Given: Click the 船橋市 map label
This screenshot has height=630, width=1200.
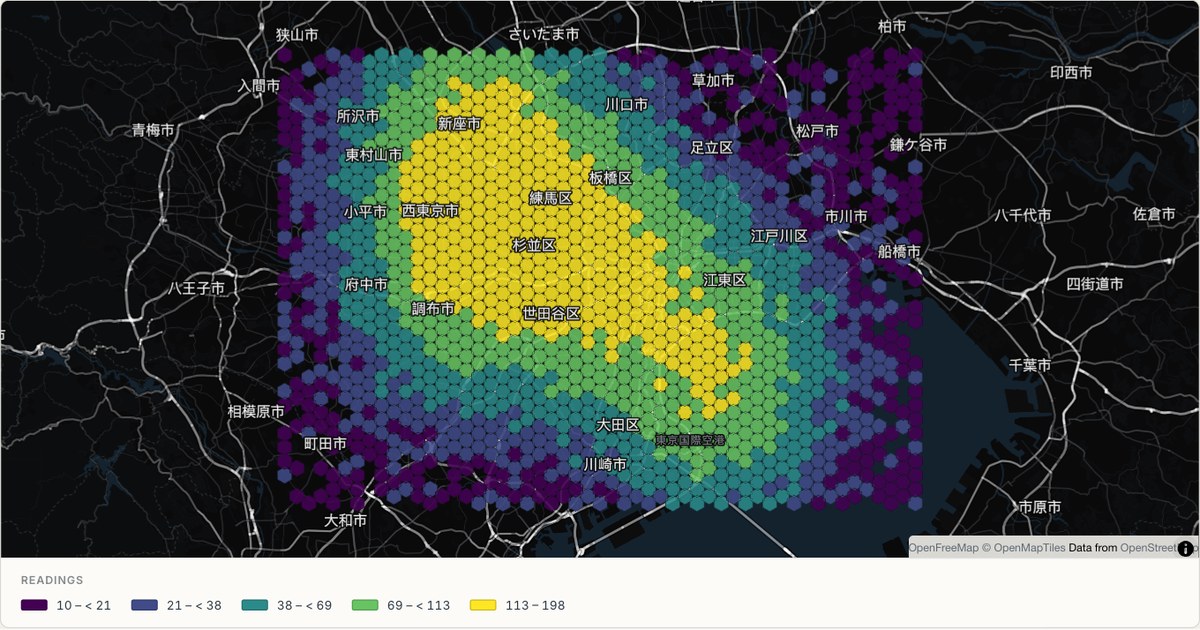Looking at the screenshot, I should tap(899, 252).
